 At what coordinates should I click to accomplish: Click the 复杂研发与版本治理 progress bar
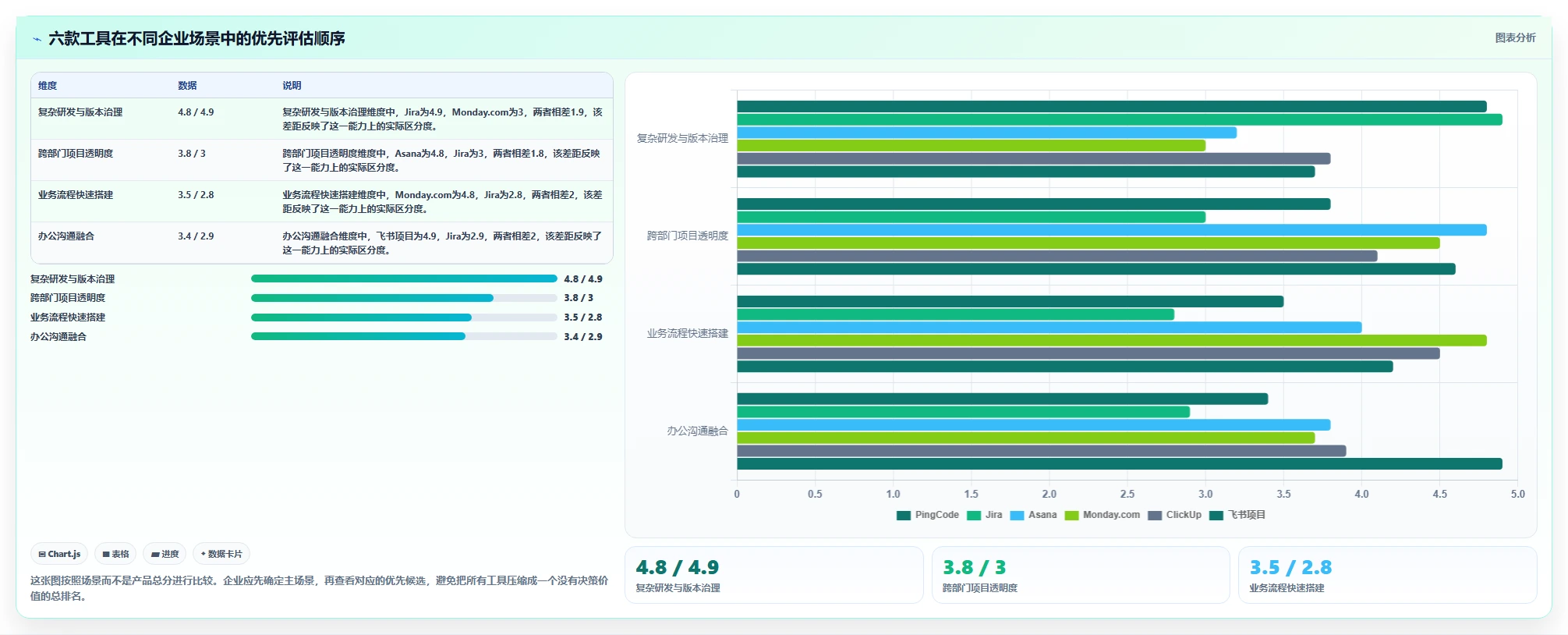click(x=404, y=278)
